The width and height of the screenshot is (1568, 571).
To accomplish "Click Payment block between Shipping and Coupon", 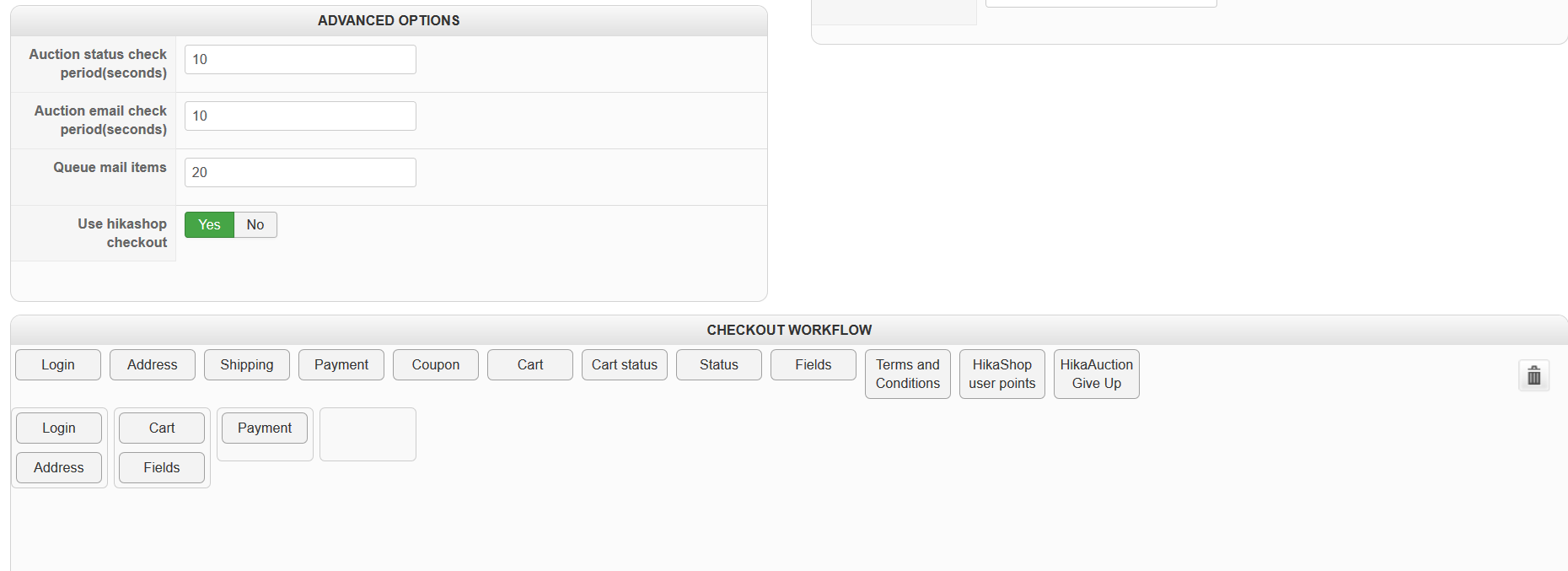I will click(x=341, y=364).
